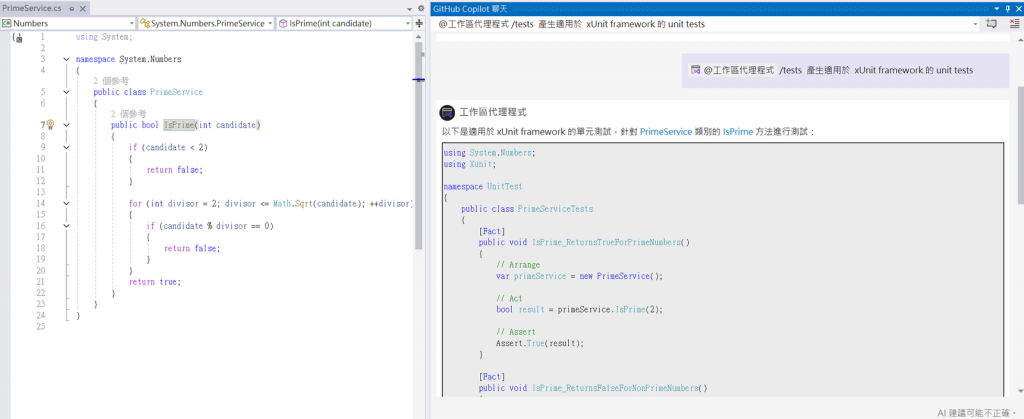Click 'return true;' on line 21
The image size is (1024, 419).
[x=154, y=282]
